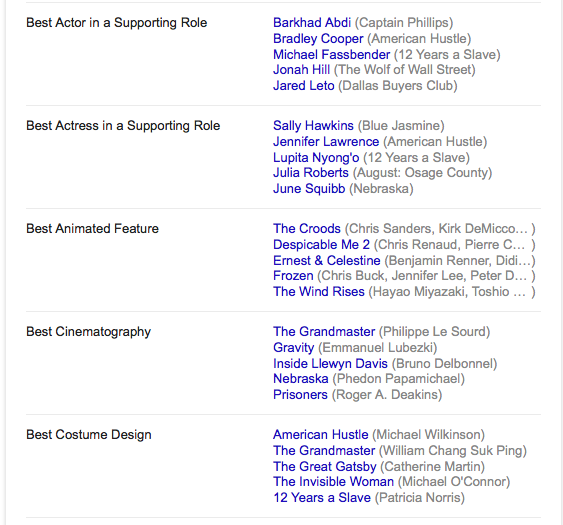Select the Lupita Nyong'o link
The width and height of the screenshot is (563, 525).
316,158
